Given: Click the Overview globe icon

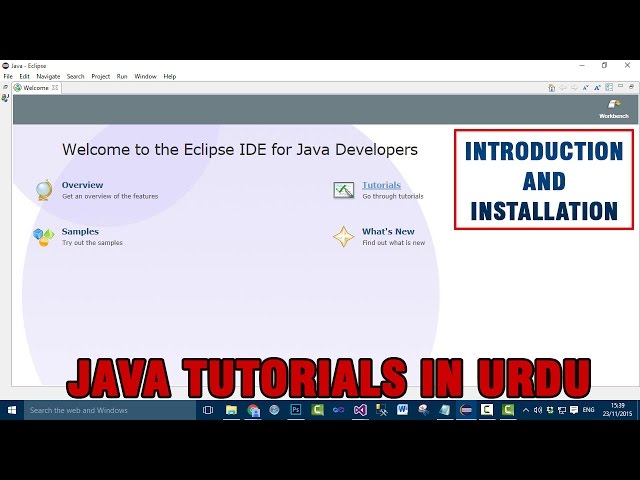Looking at the screenshot, I should click(44, 190).
